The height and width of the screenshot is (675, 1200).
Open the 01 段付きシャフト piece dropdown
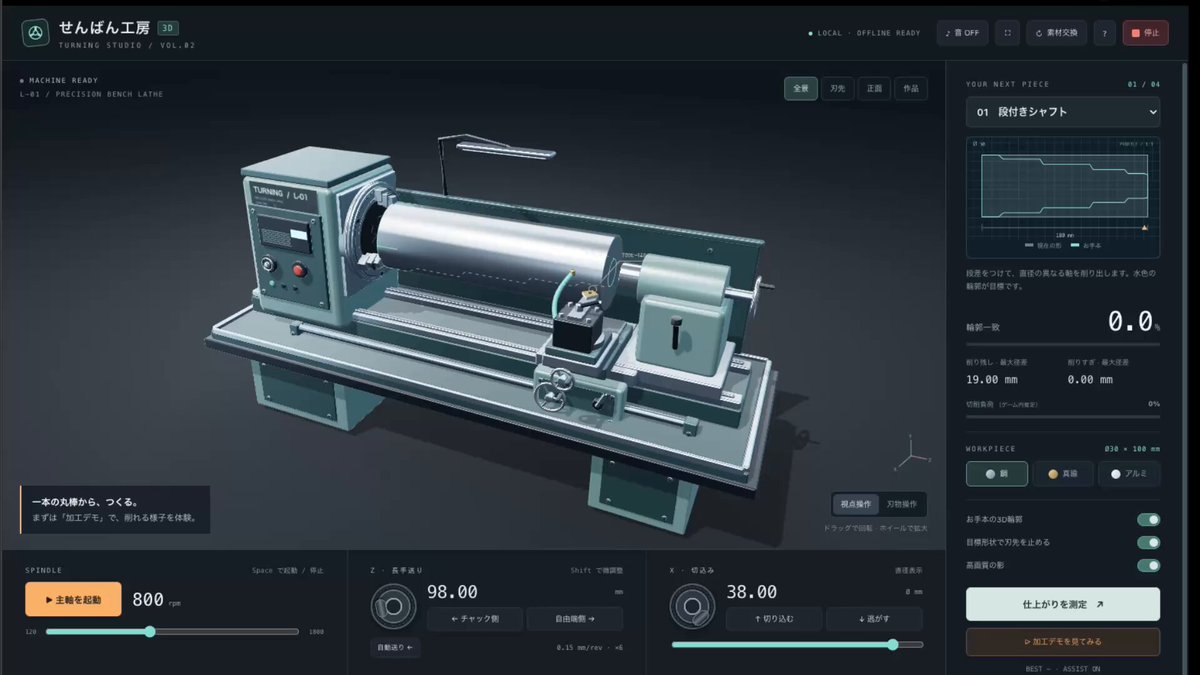click(x=1063, y=112)
